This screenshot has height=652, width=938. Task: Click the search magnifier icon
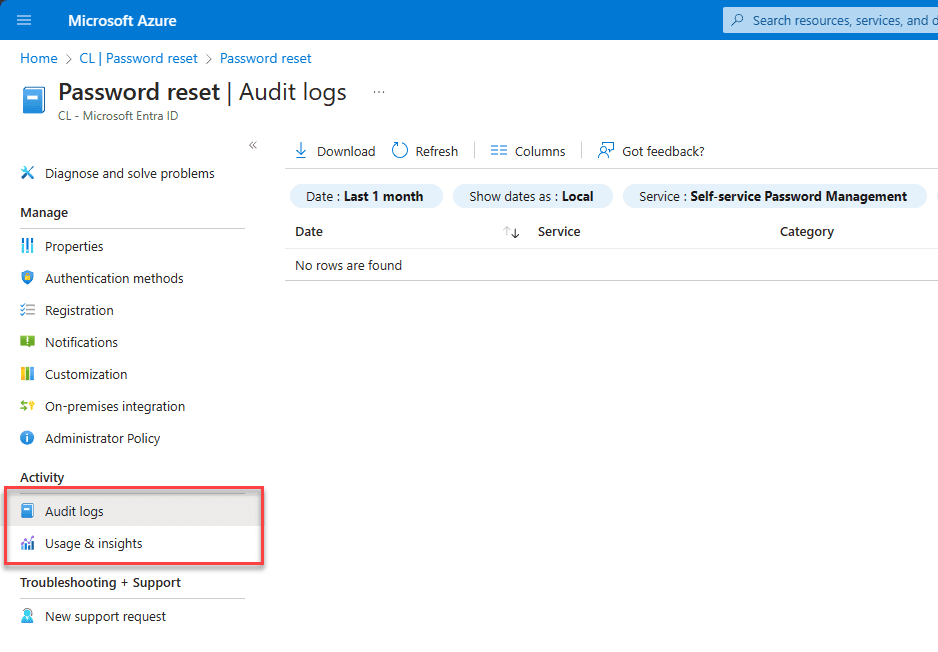coord(738,20)
